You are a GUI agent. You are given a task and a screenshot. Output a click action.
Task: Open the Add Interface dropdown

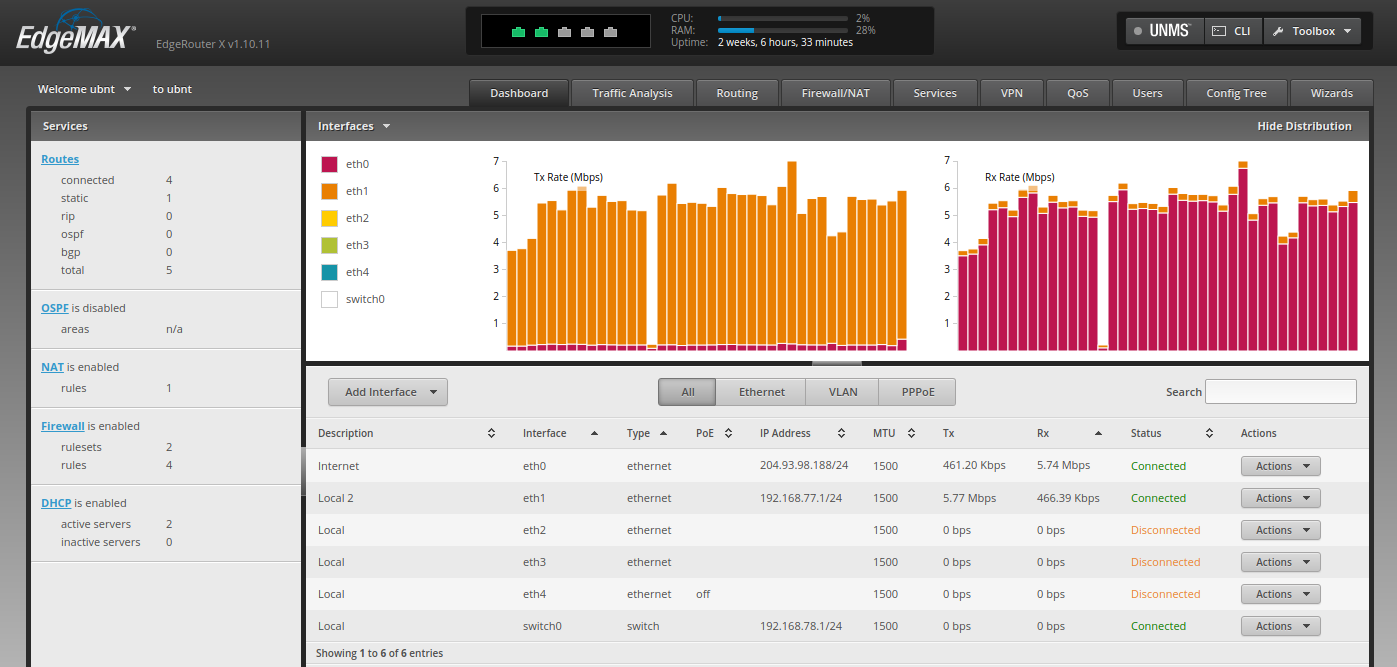[388, 392]
